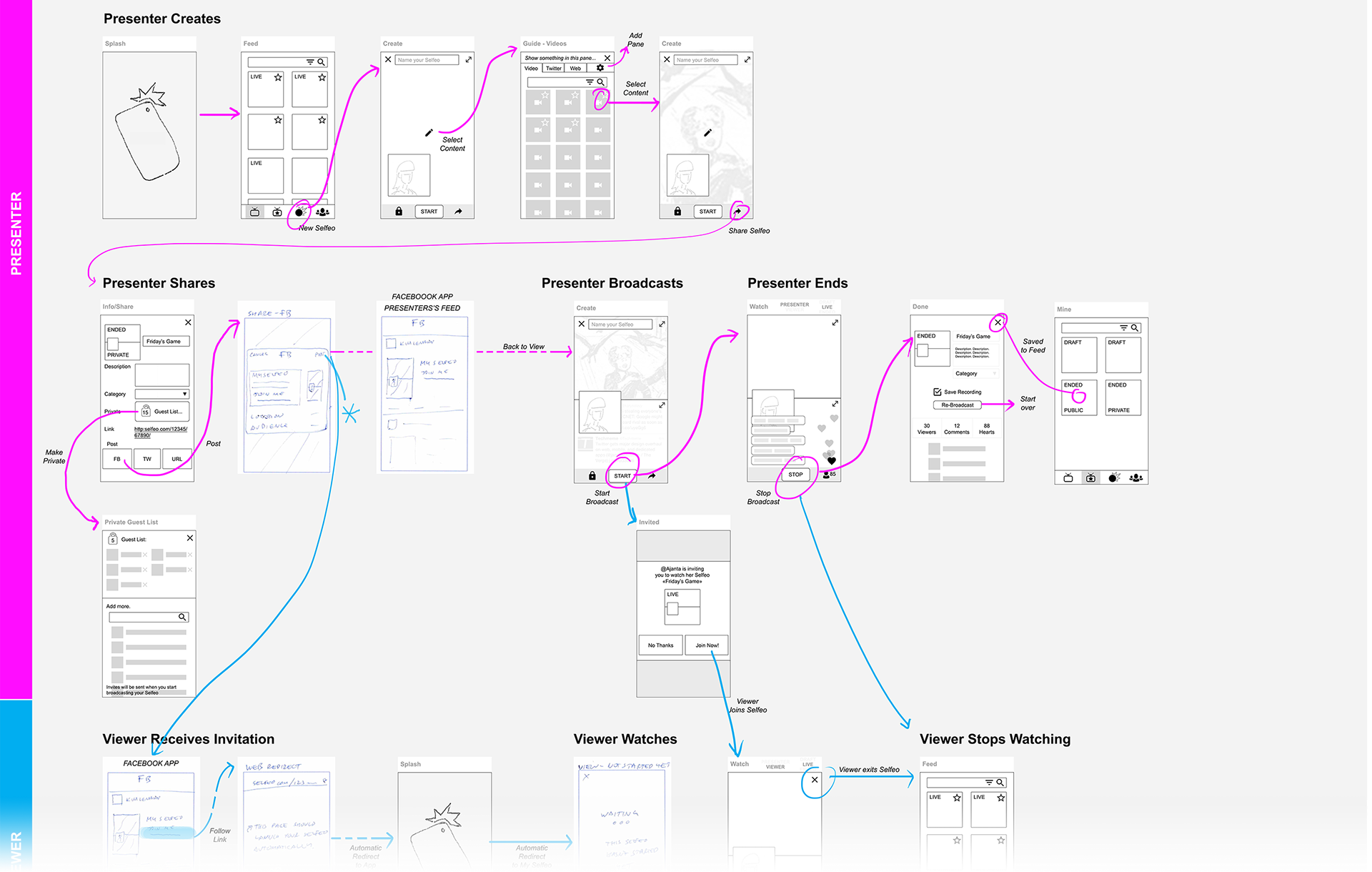This screenshot has width=1372, height=872.
Task: Close the Done screen with circled X
Action: tap(998, 322)
